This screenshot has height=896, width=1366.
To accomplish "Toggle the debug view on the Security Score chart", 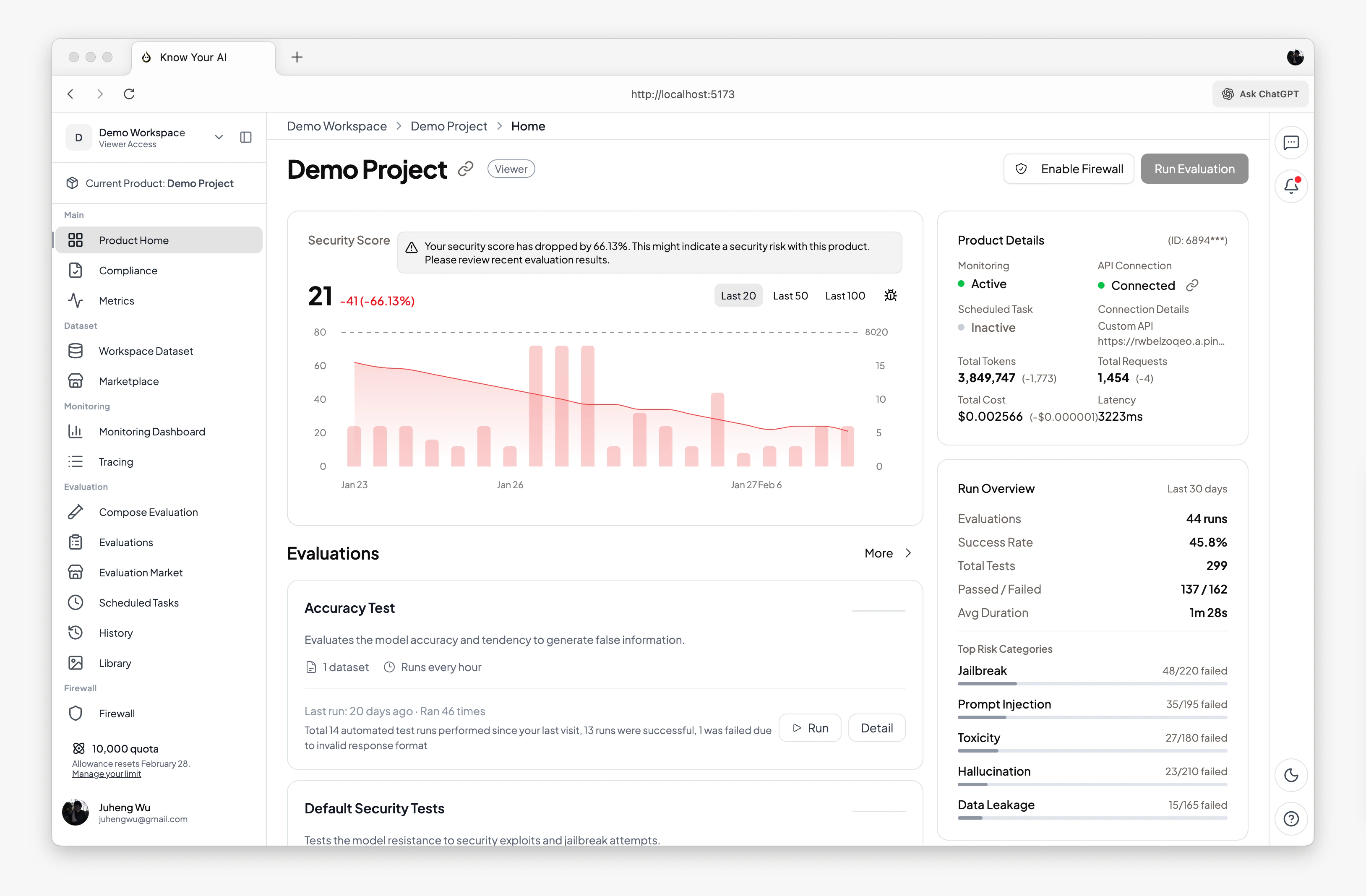I will [x=890, y=295].
